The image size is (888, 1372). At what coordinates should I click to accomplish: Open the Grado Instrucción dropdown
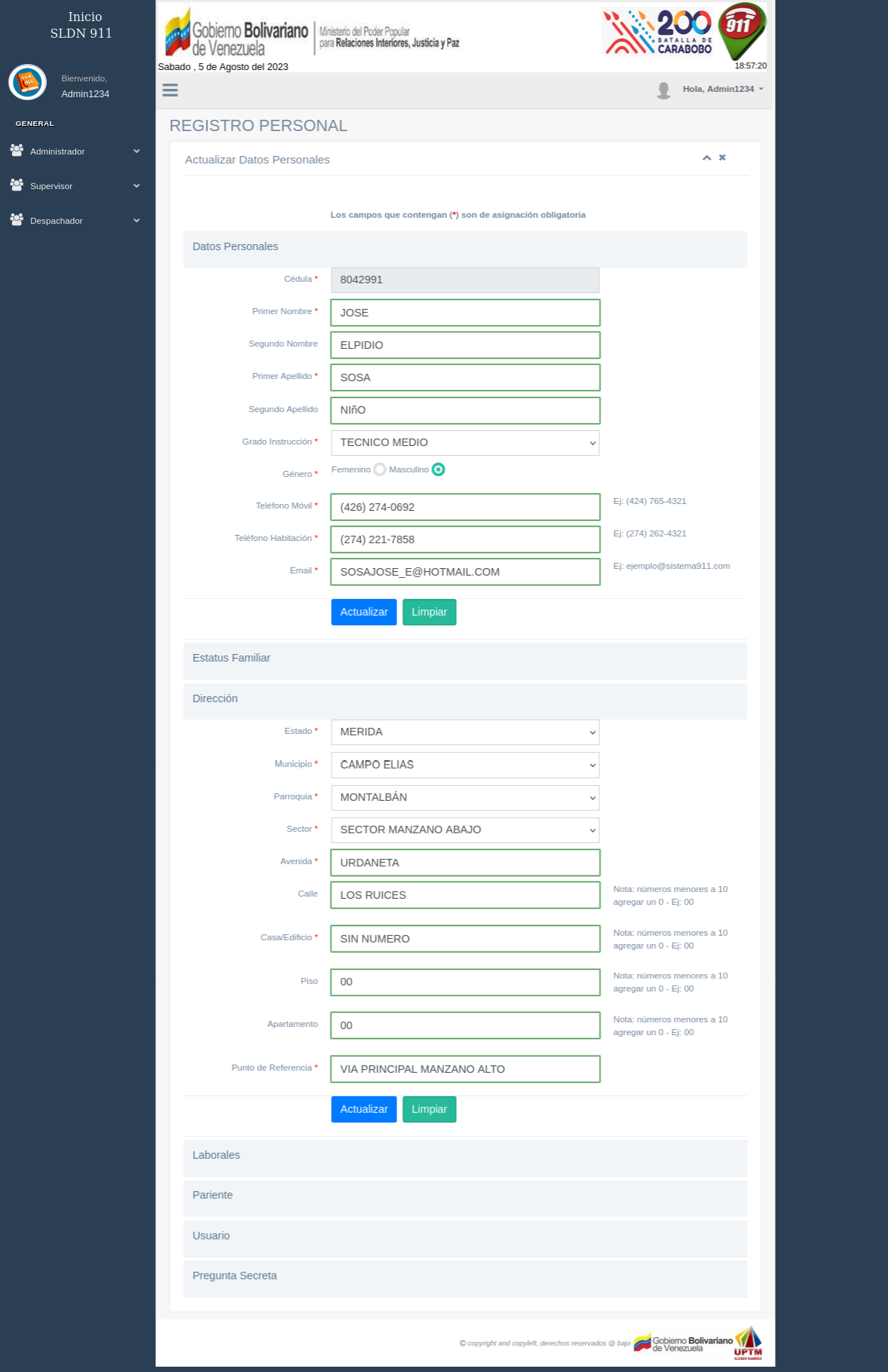[465, 443]
